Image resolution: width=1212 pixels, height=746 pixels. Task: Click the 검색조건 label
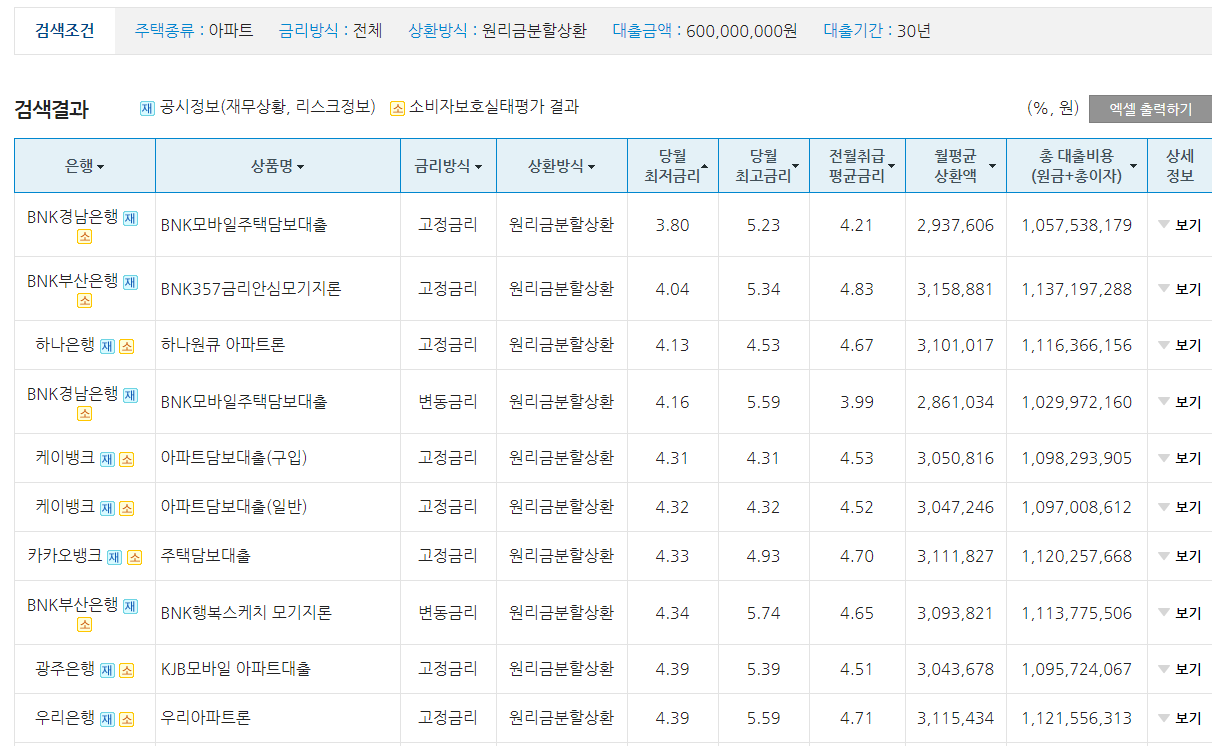(x=64, y=31)
